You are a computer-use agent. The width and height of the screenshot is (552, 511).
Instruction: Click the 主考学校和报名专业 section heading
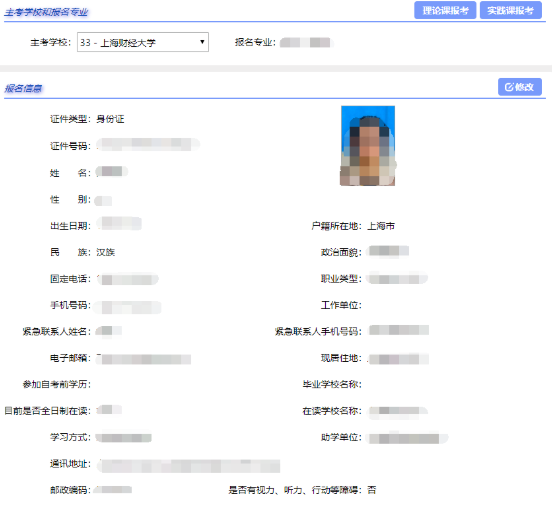tap(46, 12)
